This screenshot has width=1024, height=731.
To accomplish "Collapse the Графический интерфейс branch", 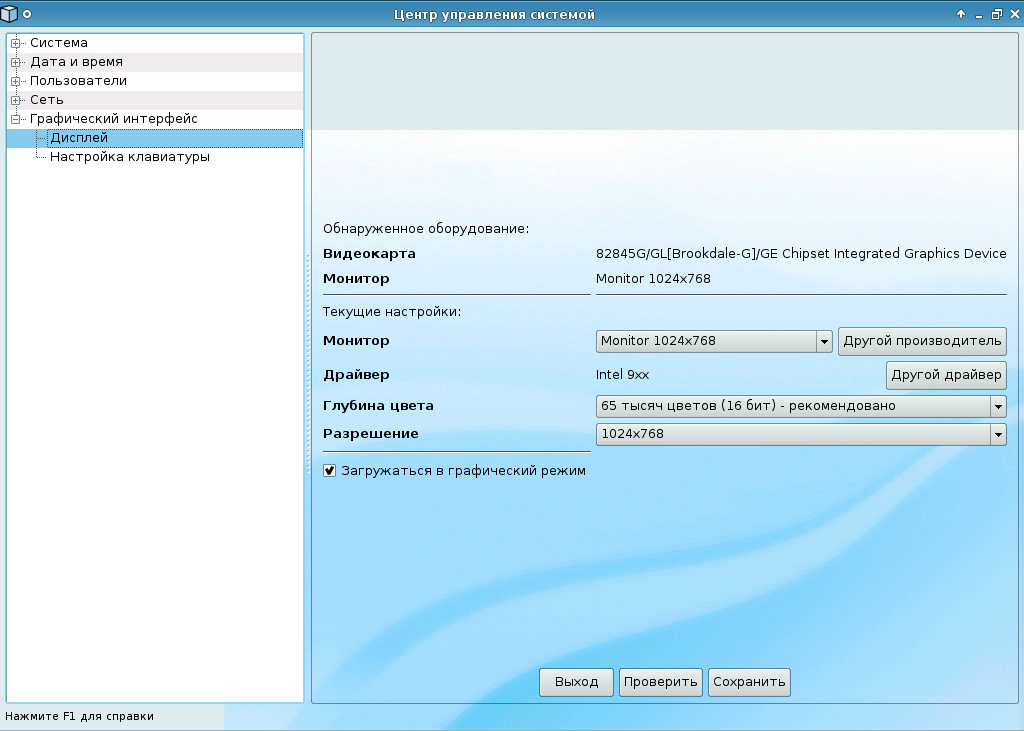I will [x=14, y=118].
